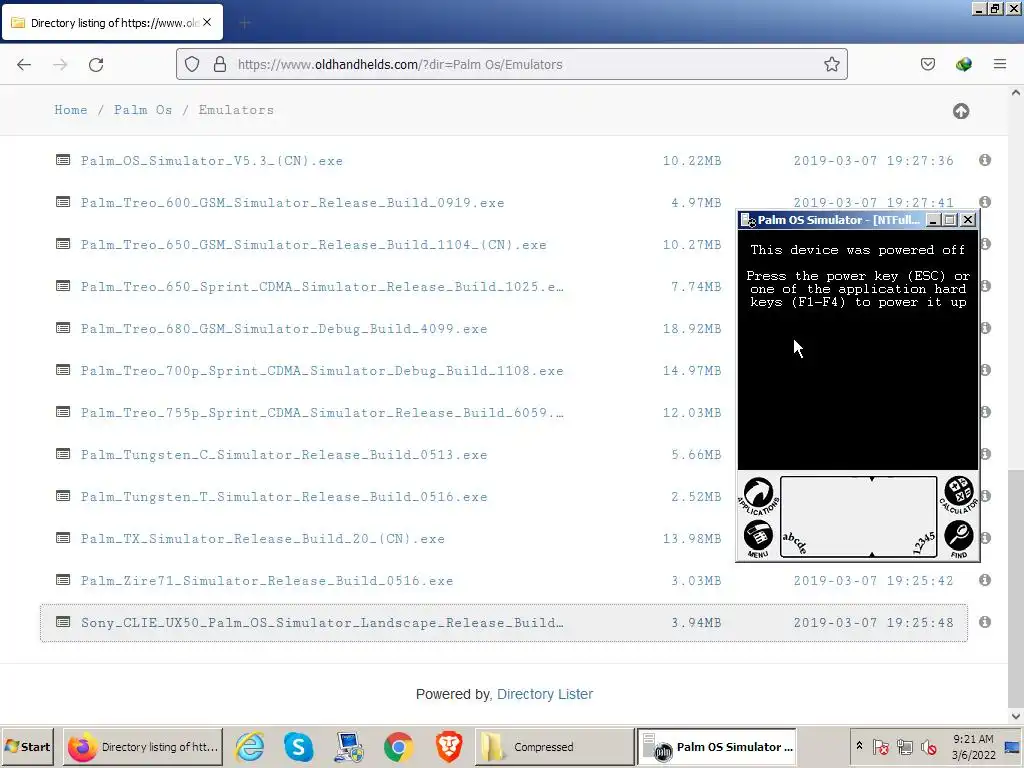Open the Firefox application menu

(x=999, y=64)
